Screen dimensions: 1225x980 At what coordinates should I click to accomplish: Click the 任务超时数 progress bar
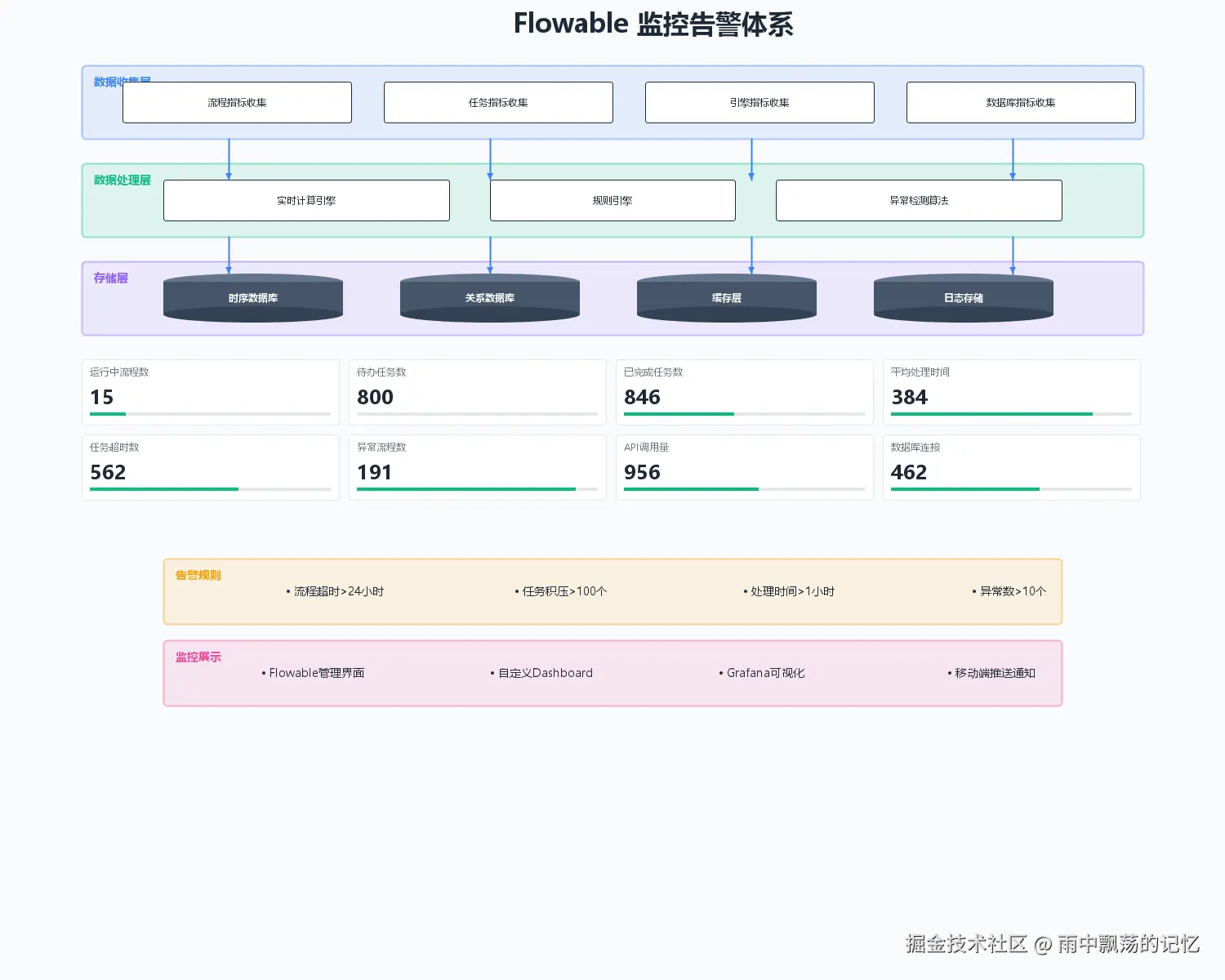pos(211,489)
